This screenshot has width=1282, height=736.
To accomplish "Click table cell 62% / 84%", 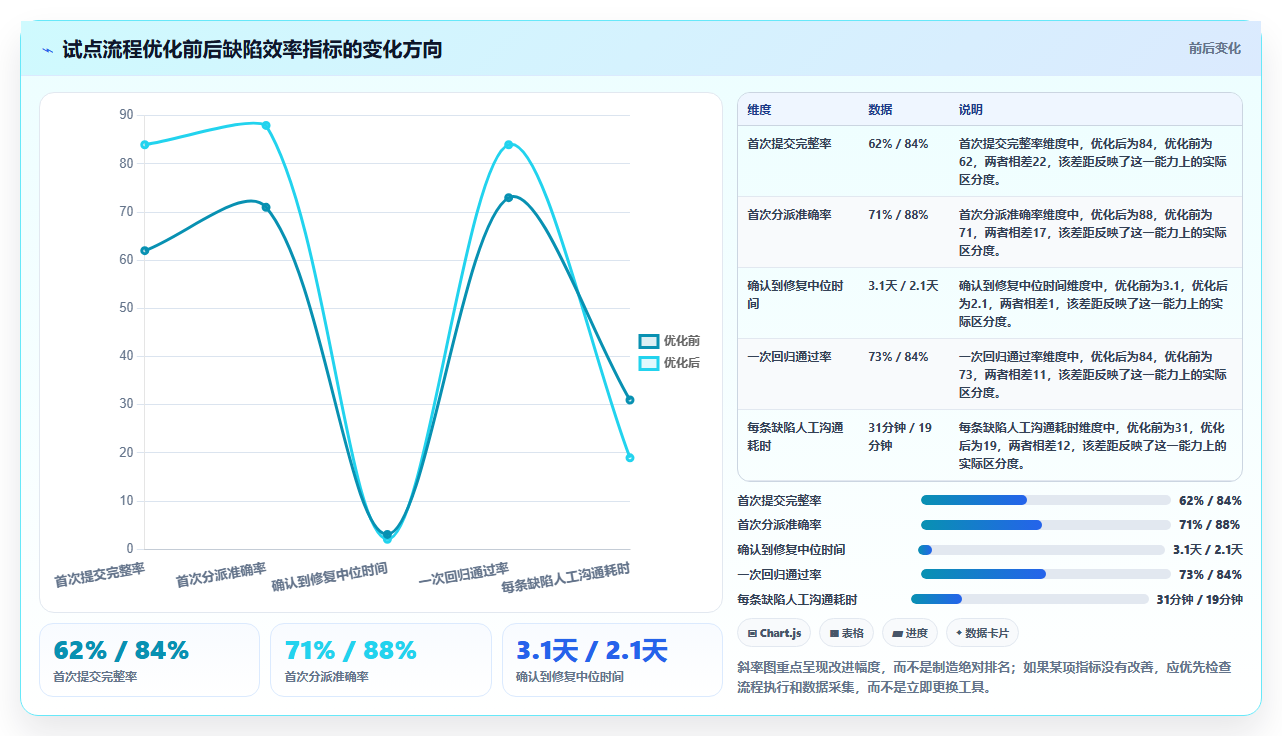I will click(898, 144).
